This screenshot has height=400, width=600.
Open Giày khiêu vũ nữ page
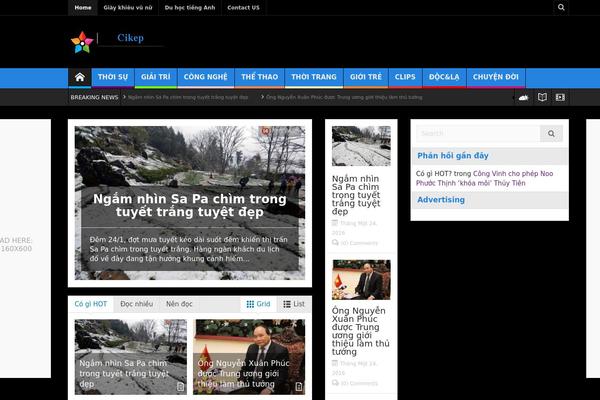point(128,7)
